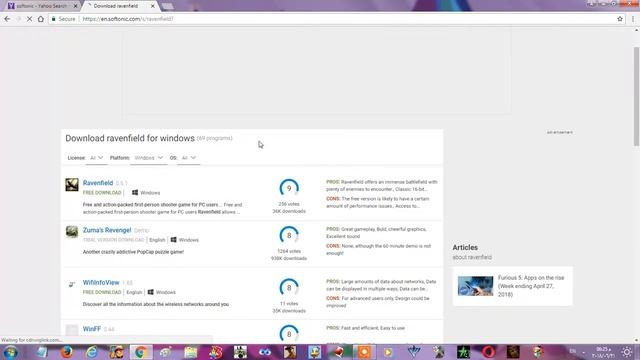Launch Opera from the taskbar
Image resolution: width=640 pixels, height=360 pixels.
point(488,352)
